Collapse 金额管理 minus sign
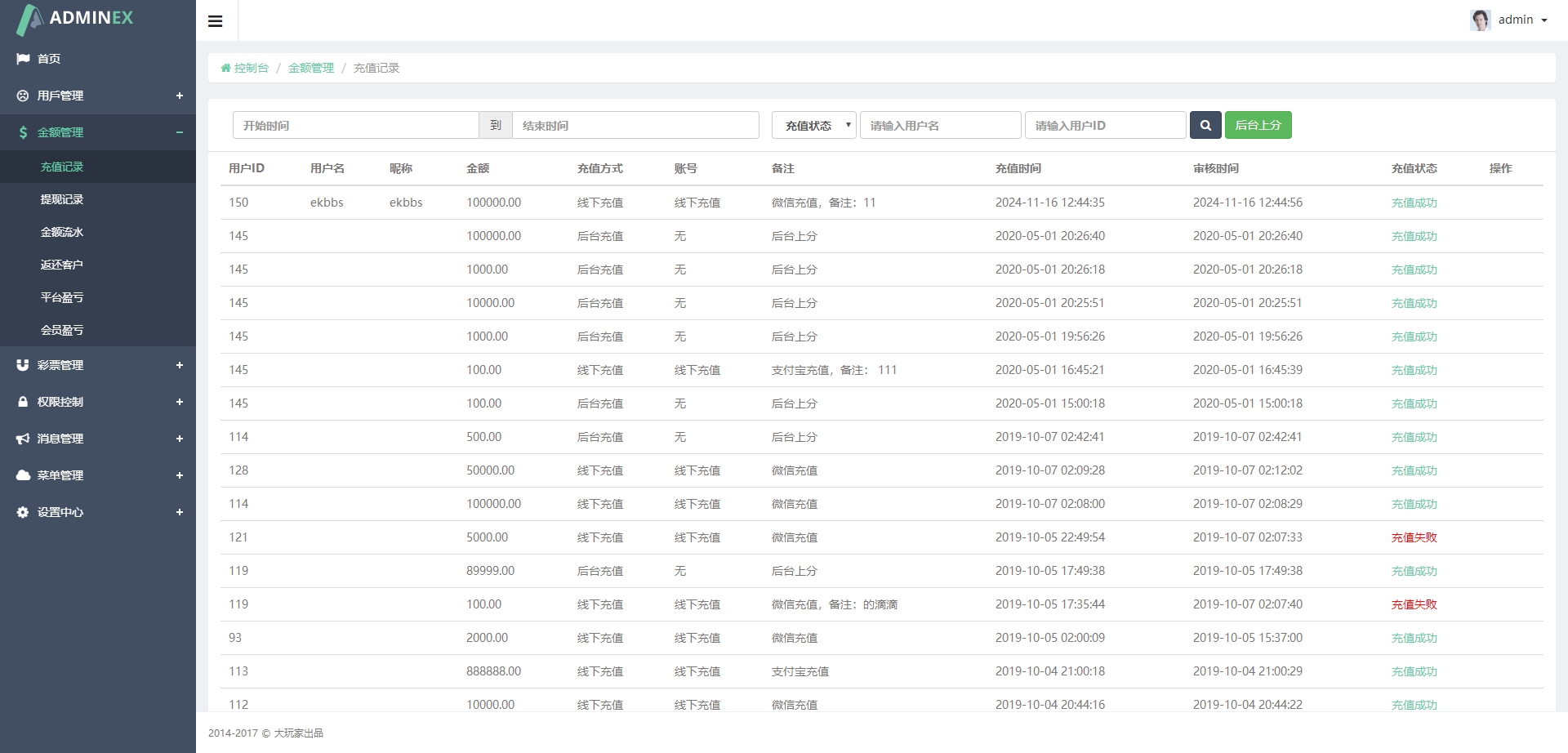 [x=180, y=132]
